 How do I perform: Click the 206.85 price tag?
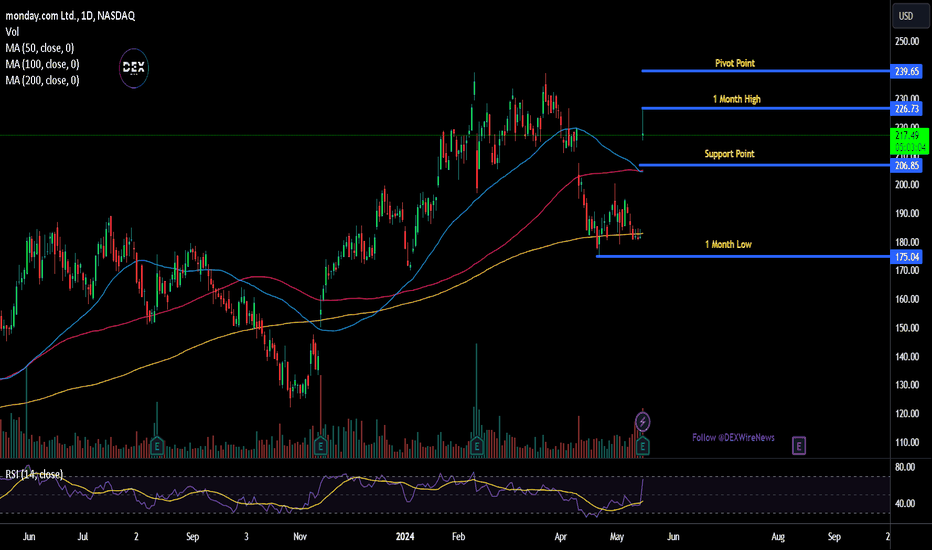pyautogui.click(x=906, y=166)
